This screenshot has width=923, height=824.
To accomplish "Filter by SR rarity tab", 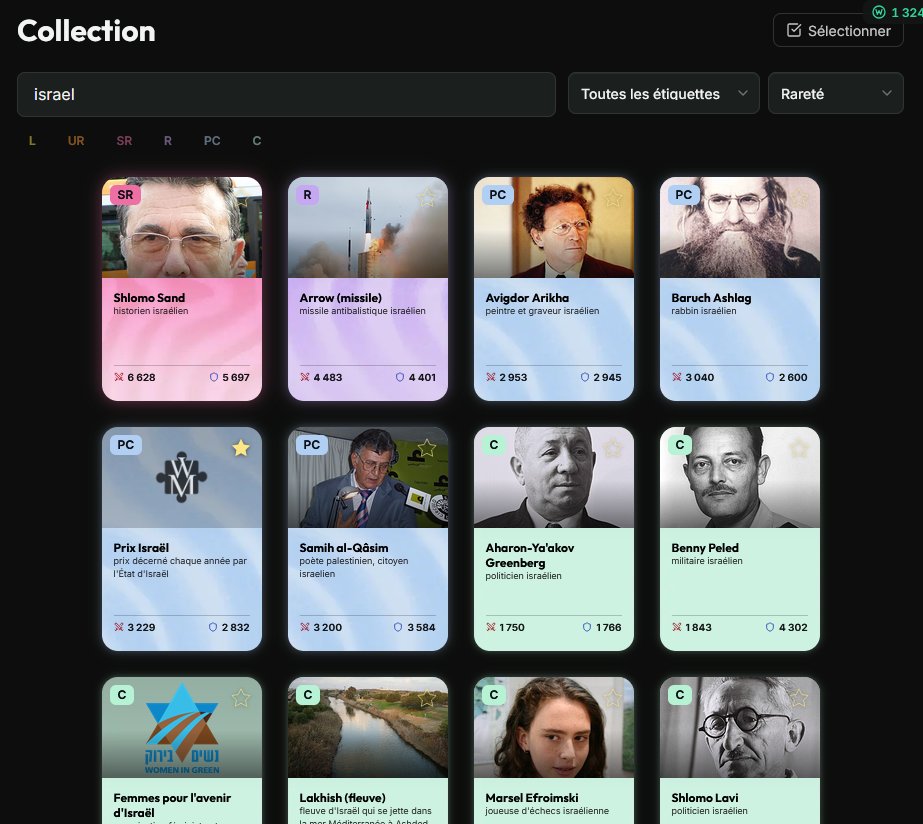I will click(x=124, y=141).
